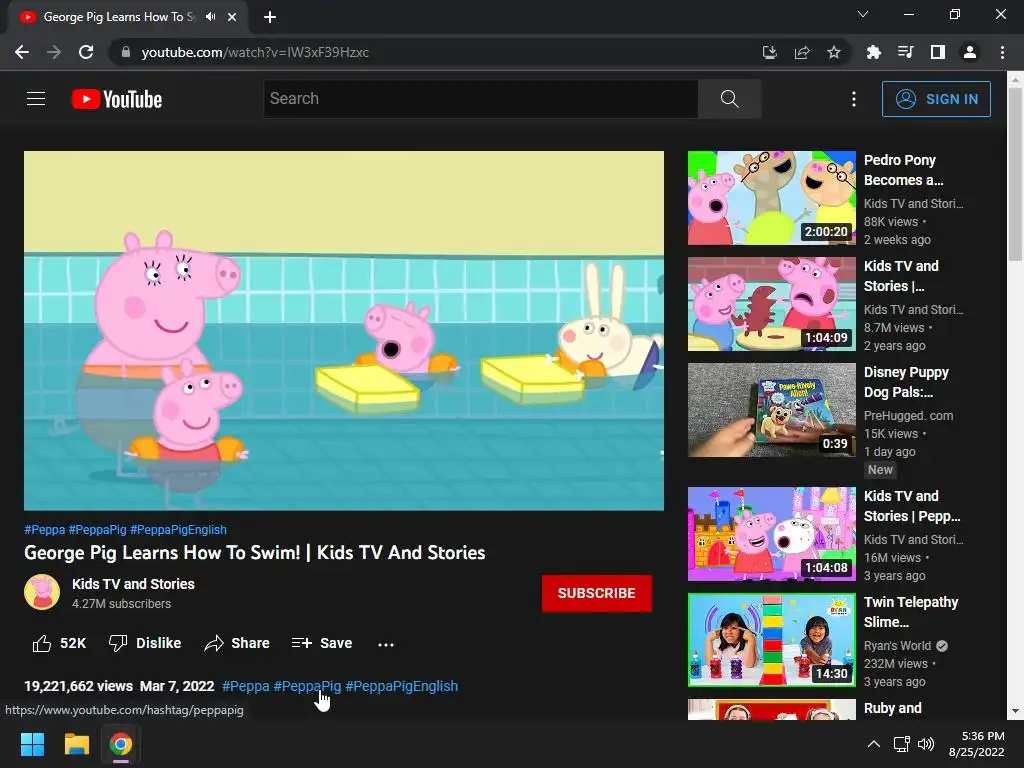Screen dimensions: 1024x768
Task: Click the SIGN IN button
Action: tap(936, 99)
